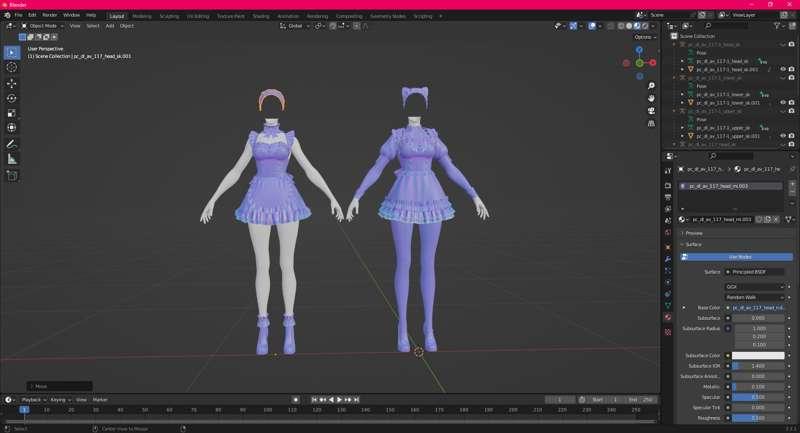The height and width of the screenshot is (433, 800).
Task: Click the viewport Options button
Action: click(644, 37)
